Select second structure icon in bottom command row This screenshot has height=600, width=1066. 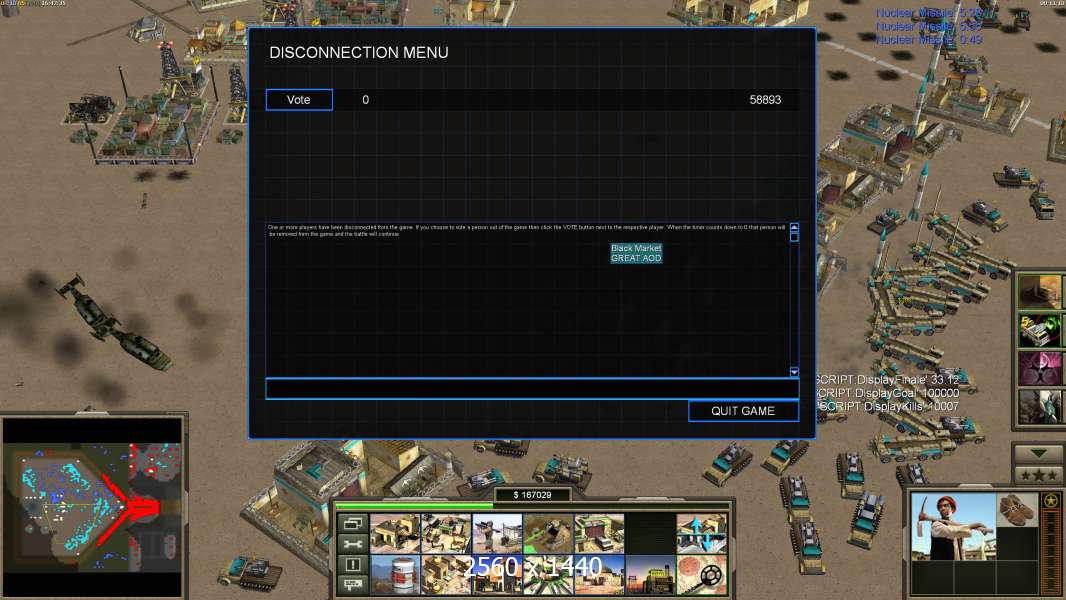point(446,574)
